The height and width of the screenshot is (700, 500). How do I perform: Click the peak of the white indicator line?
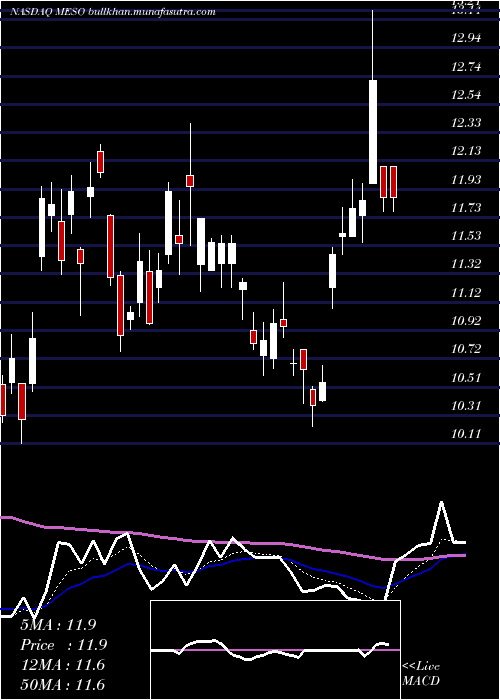tap(442, 502)
